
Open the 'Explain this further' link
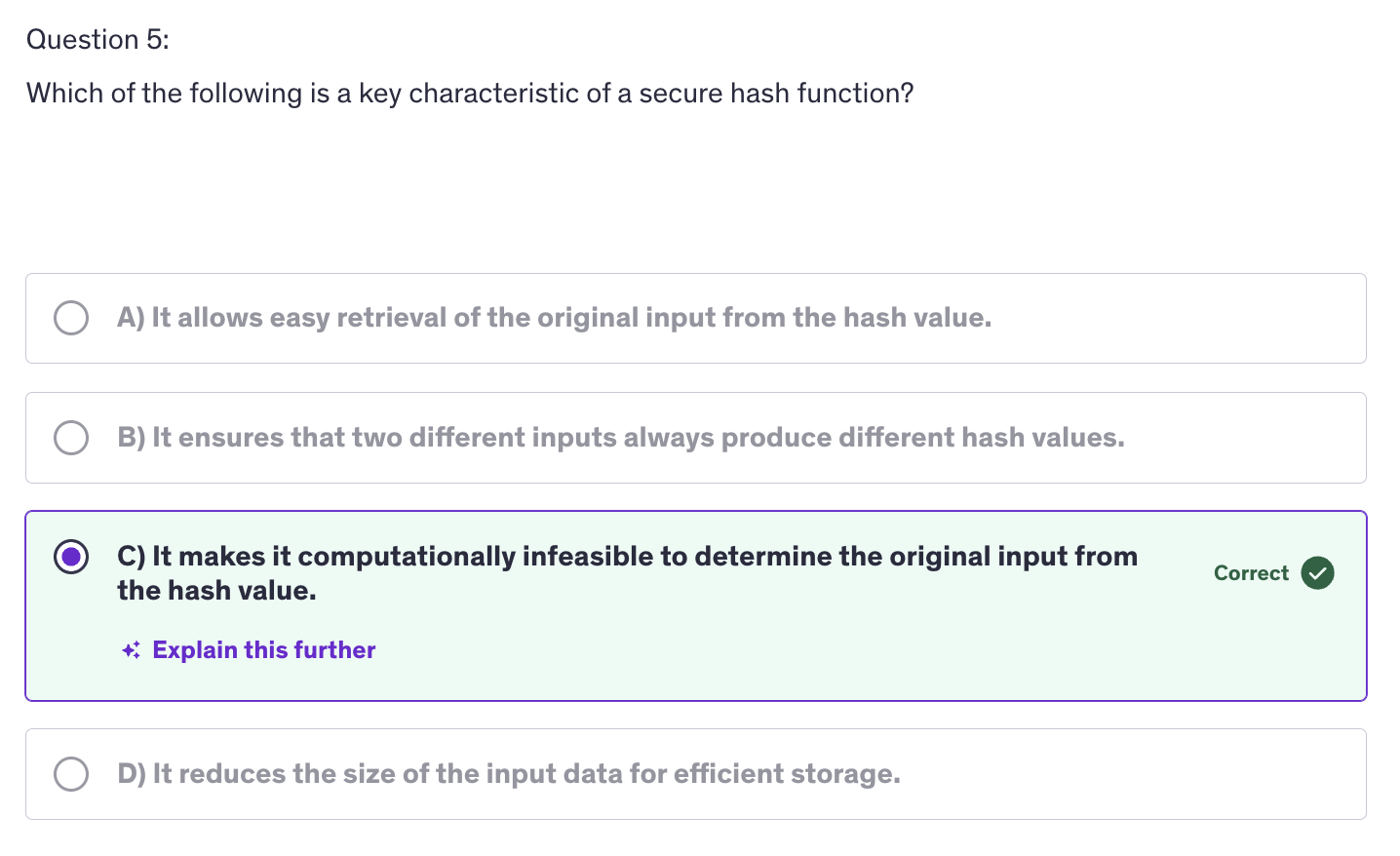pos(263,650)
